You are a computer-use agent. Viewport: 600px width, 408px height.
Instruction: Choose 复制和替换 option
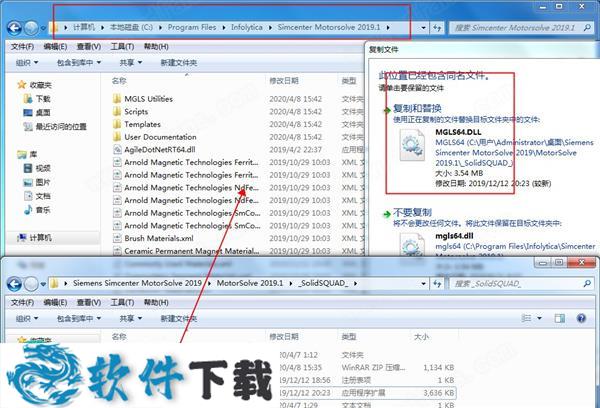pos(417,108)
